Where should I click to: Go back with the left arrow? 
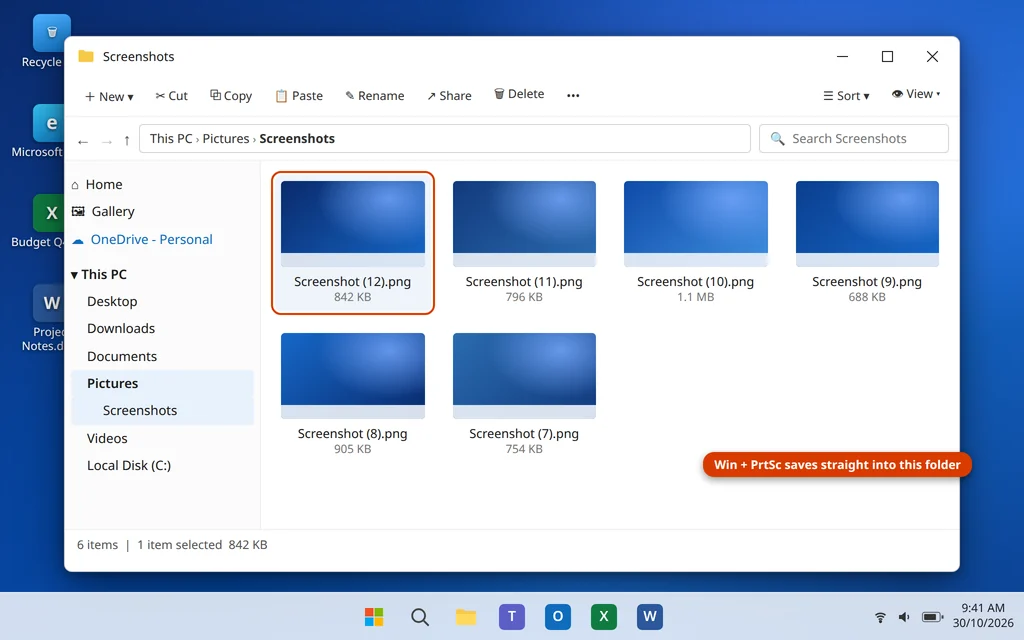tap(83, 140)
